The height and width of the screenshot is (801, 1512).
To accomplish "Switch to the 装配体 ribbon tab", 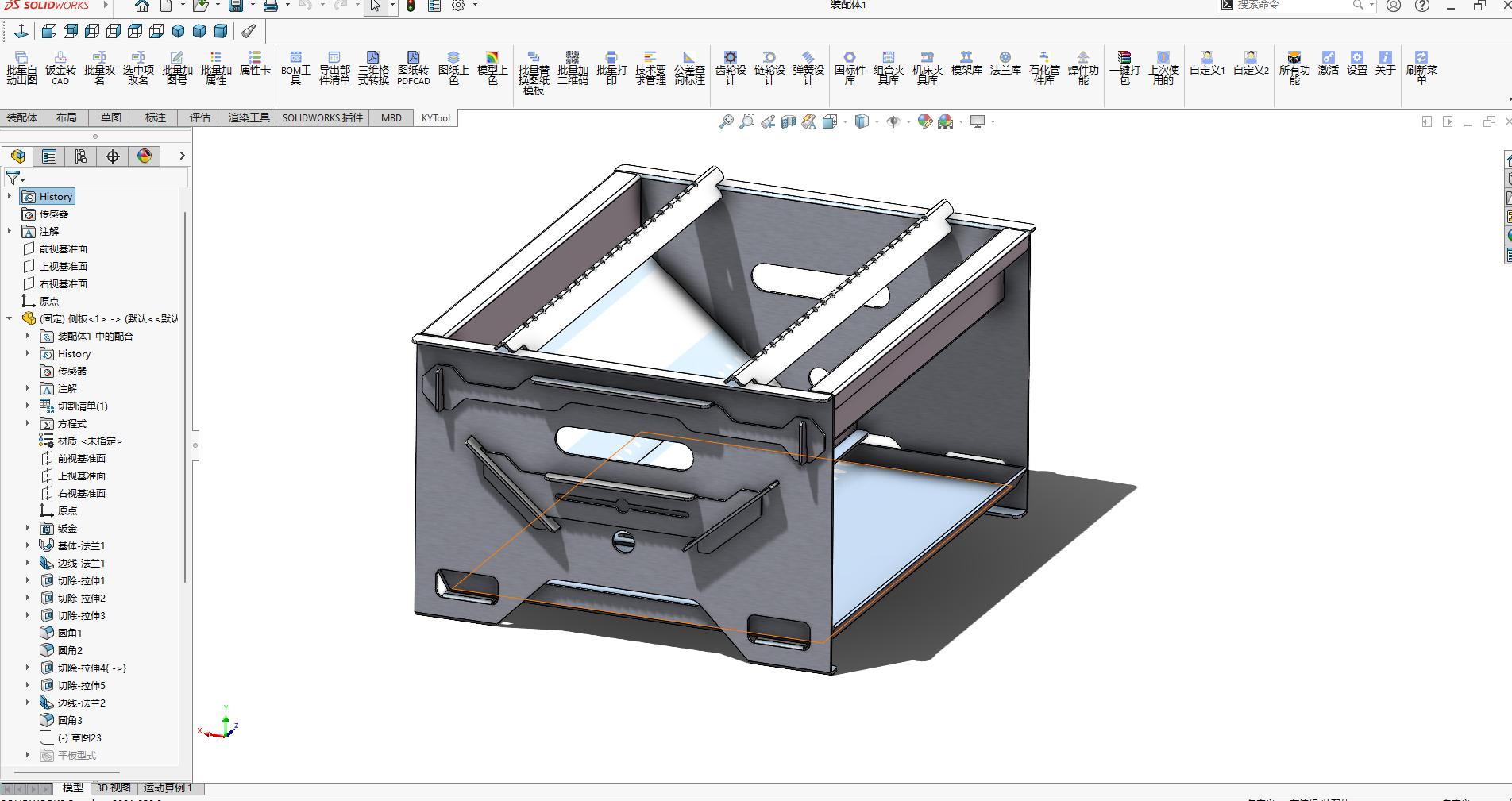I will 22,117.
